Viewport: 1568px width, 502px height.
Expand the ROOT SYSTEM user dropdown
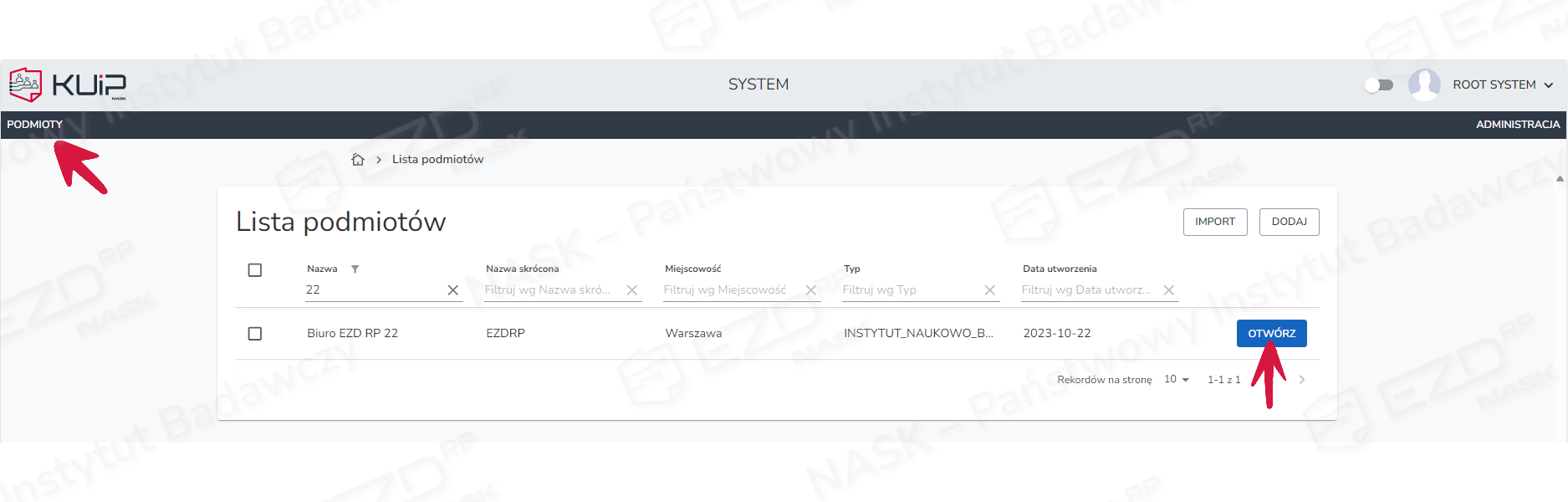pyautogui.click(x=1548, y=85)
